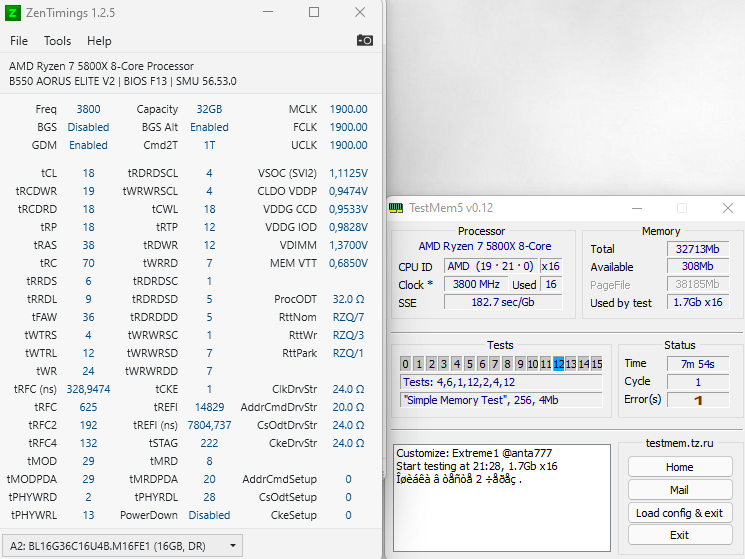This screenshot has height=559, width=745.
Task: Click the Freq value 3800
Action: (88, 109)
